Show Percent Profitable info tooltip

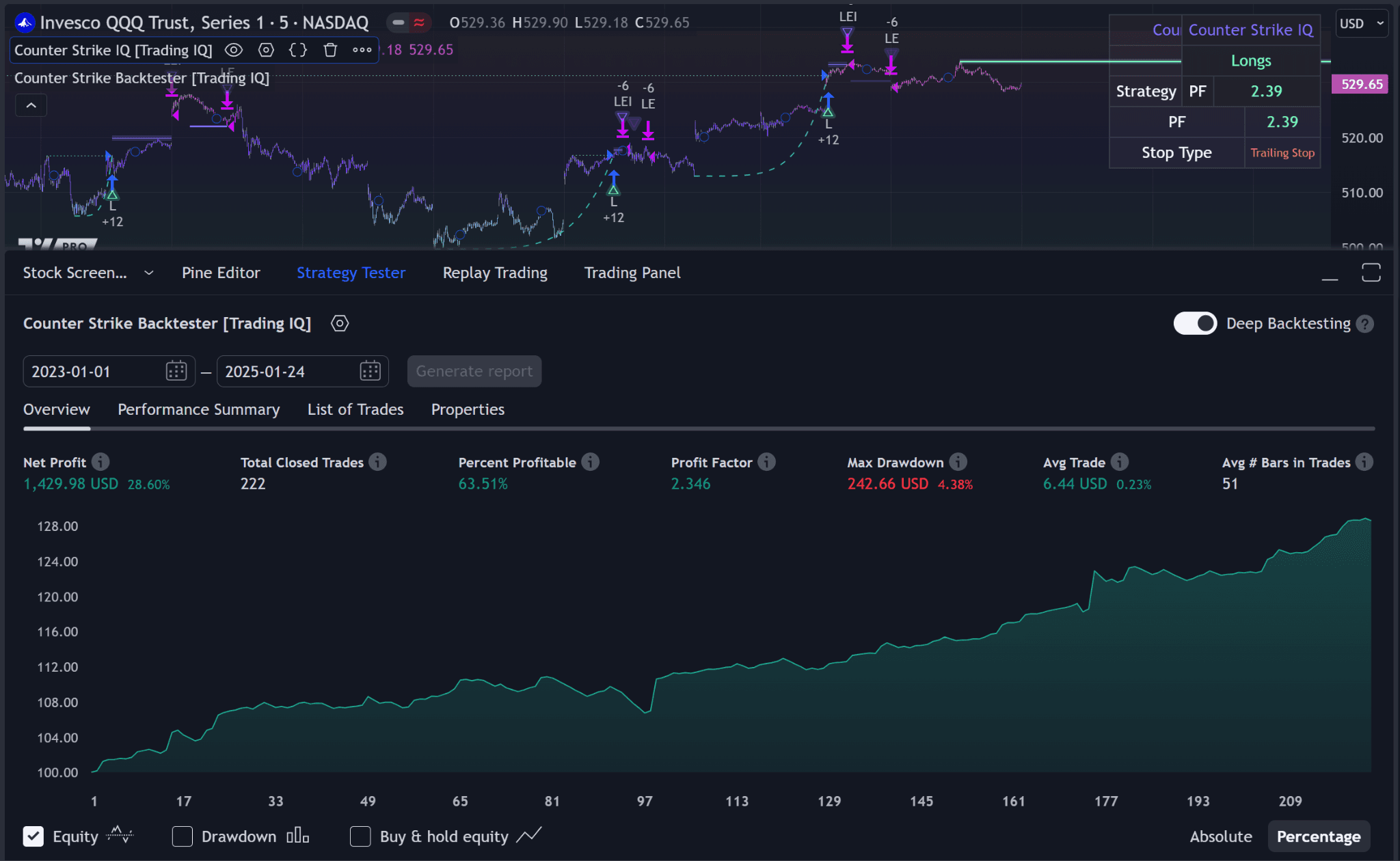590,462
